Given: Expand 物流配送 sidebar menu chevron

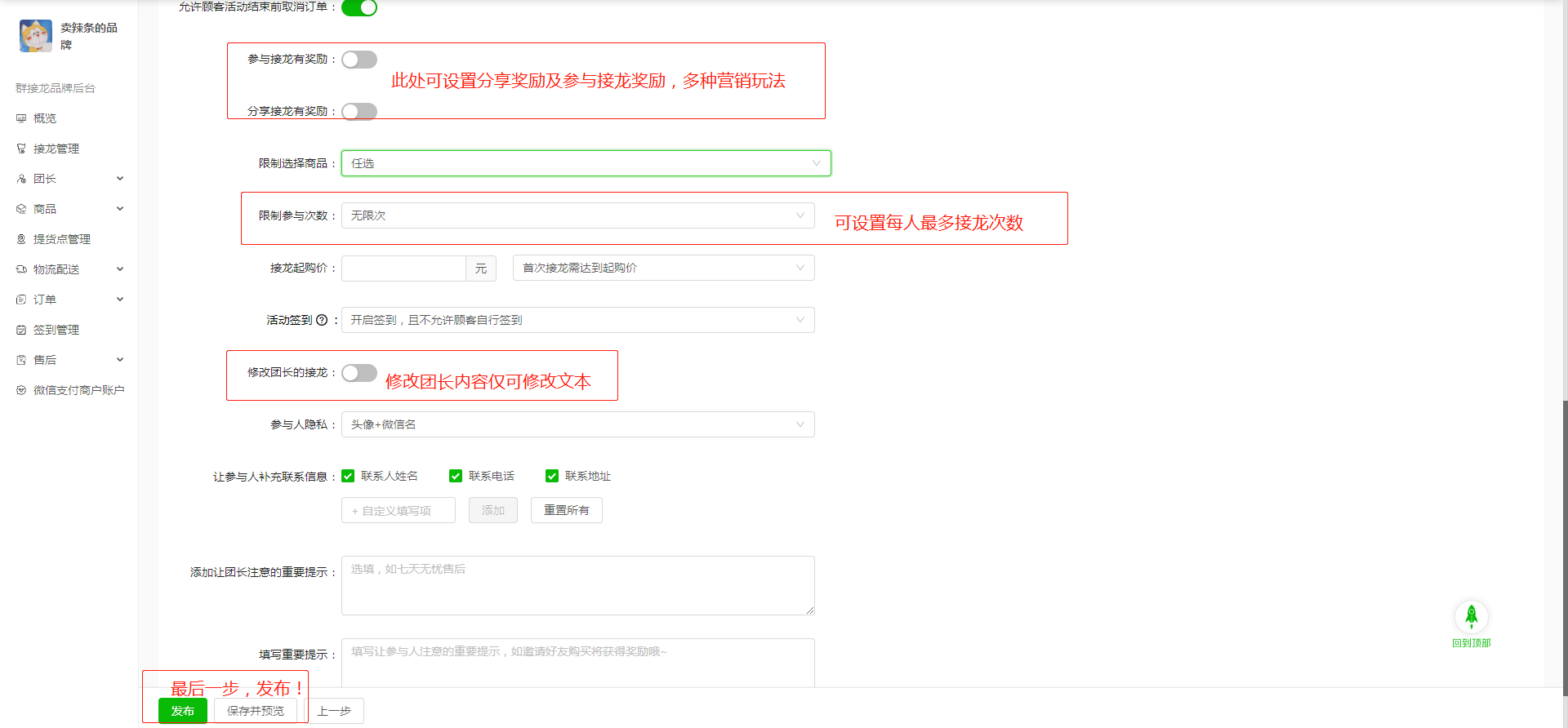Looking at the screenshot, I should point(120,269).
